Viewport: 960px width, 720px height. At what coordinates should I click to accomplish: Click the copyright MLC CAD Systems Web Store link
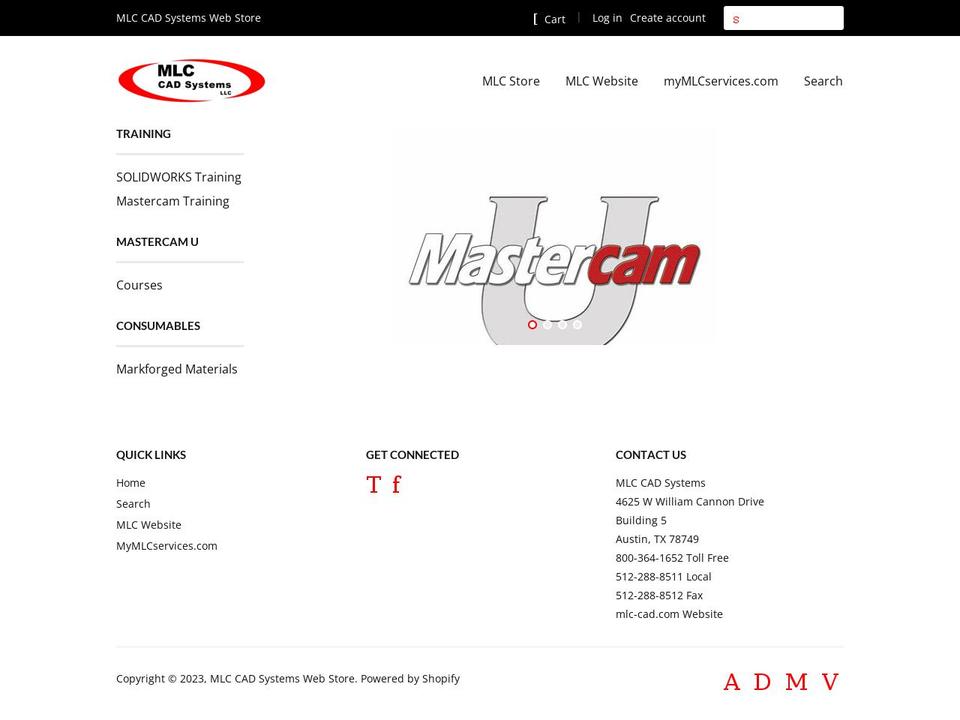click(282, 679)
